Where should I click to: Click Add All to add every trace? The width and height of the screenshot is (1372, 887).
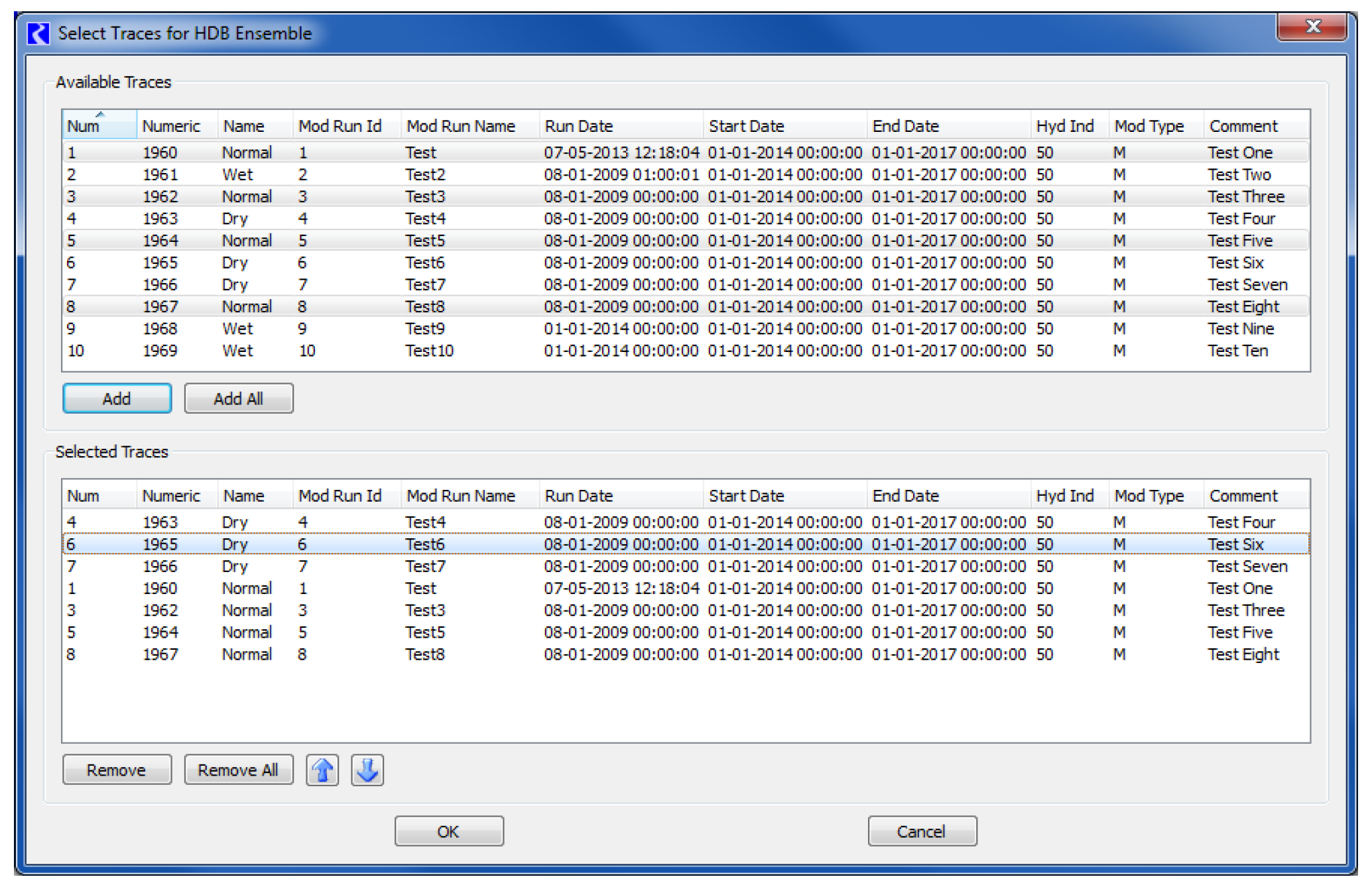tap(238, 398)
